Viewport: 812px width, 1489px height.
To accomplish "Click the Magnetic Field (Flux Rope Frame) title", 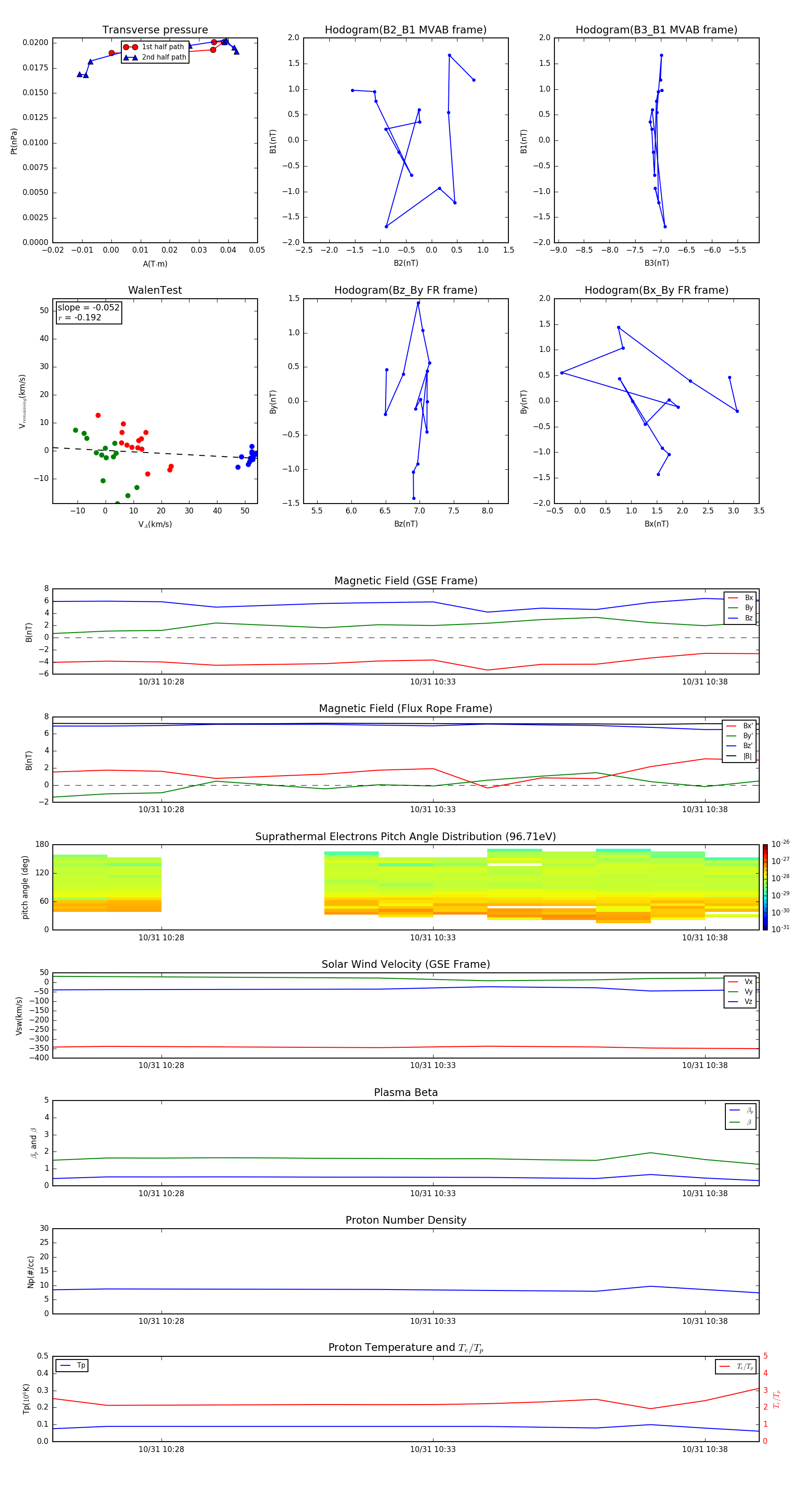I will (406, 709).
